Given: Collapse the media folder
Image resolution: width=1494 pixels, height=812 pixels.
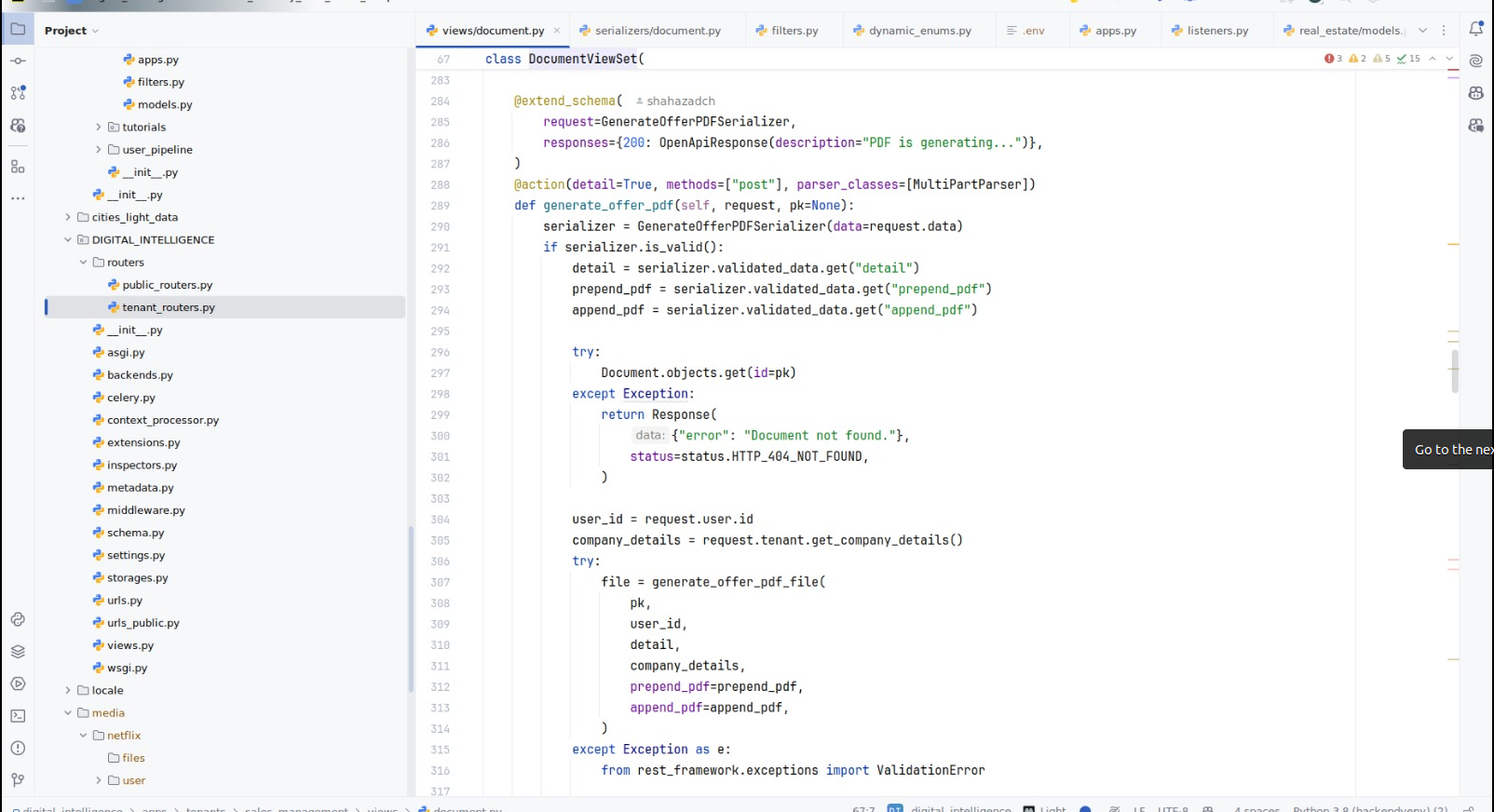Looking at the screenshot, I should 68,713.
